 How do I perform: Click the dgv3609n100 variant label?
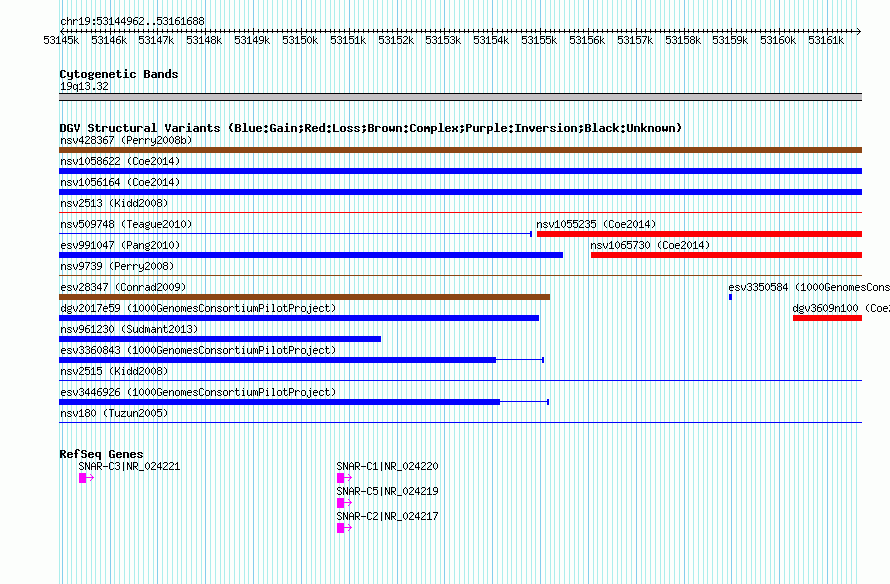[x=841, y=308]
